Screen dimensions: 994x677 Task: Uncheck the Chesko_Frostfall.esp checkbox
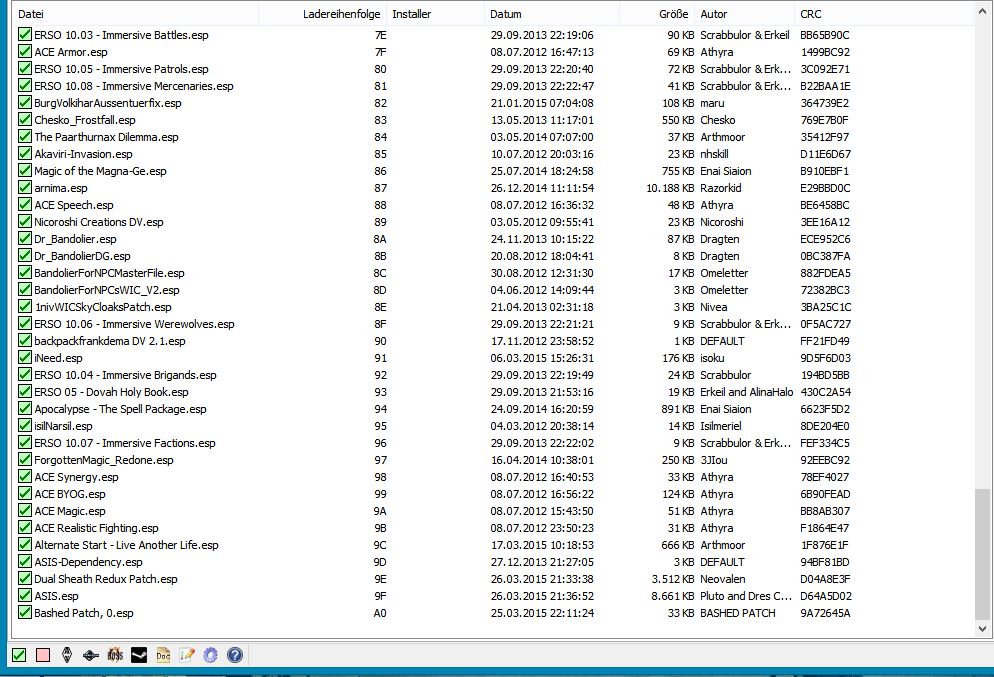[x=25, y=120]
